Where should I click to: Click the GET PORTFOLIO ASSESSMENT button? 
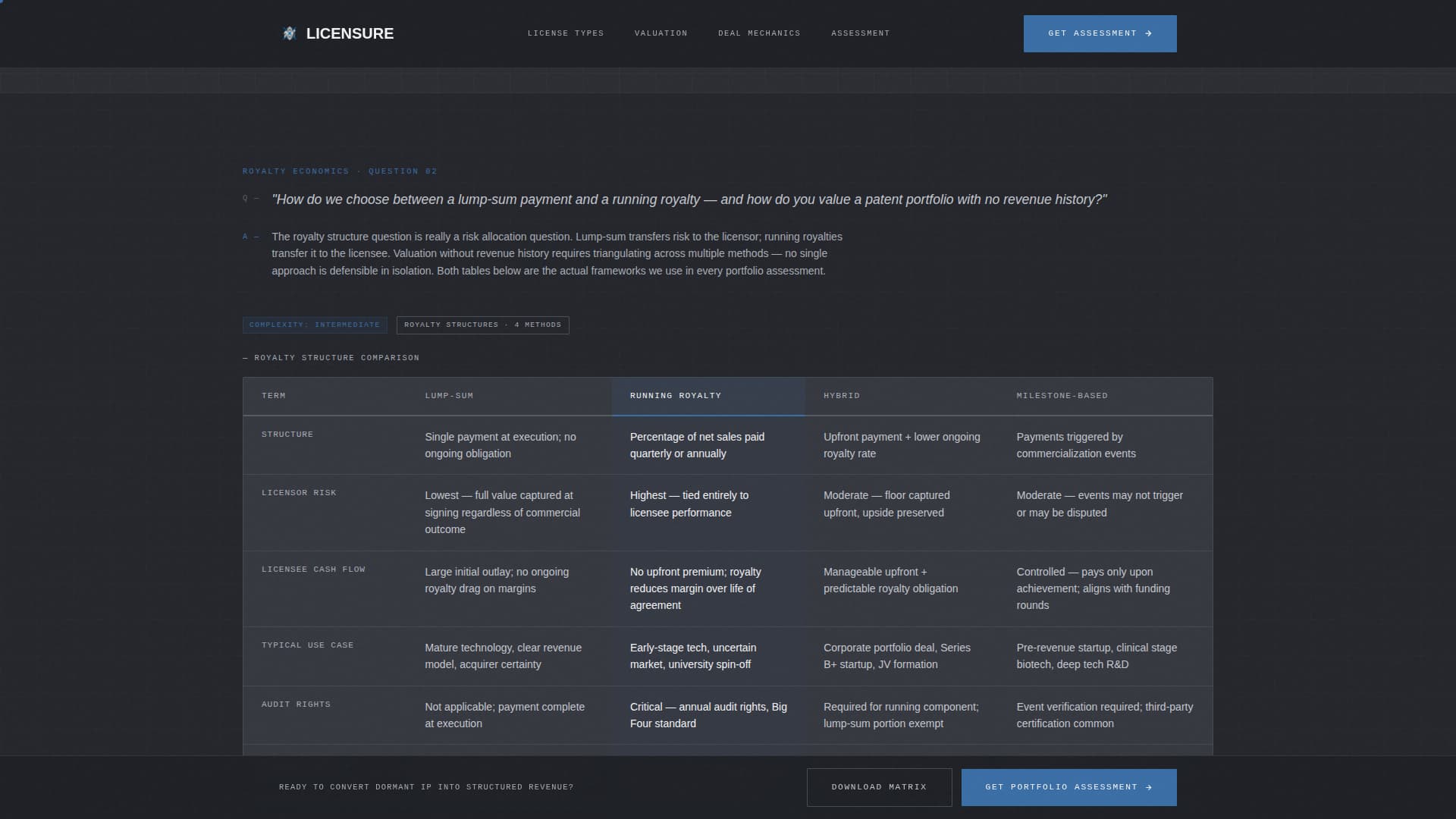[1068, 787]
